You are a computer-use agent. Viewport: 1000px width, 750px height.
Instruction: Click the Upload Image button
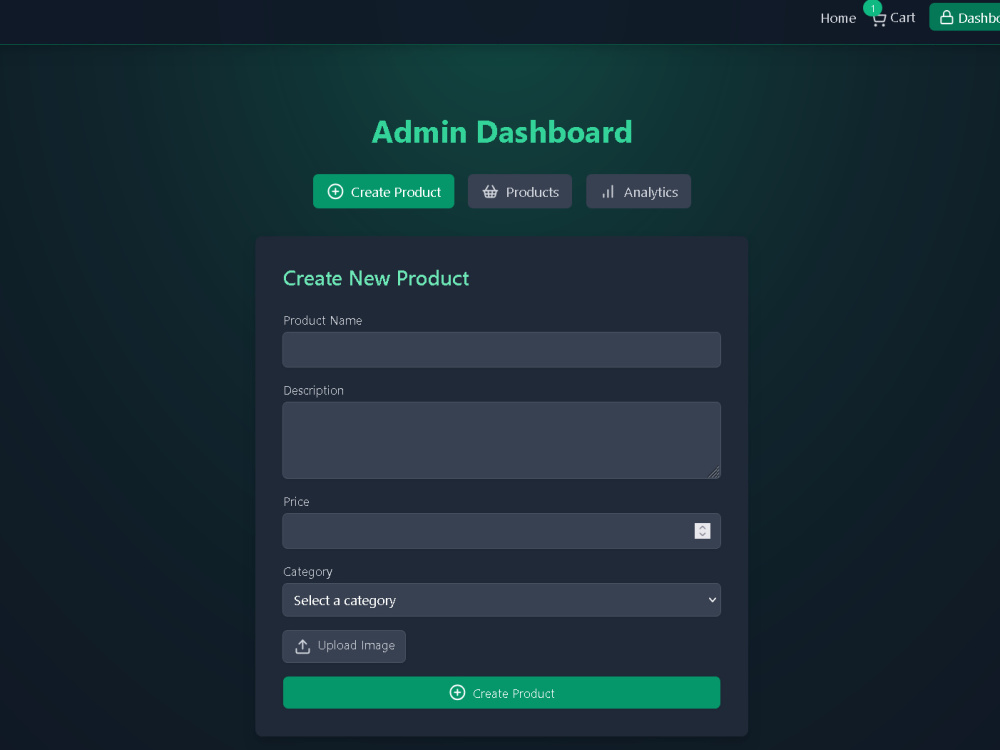tap(344, 646)
